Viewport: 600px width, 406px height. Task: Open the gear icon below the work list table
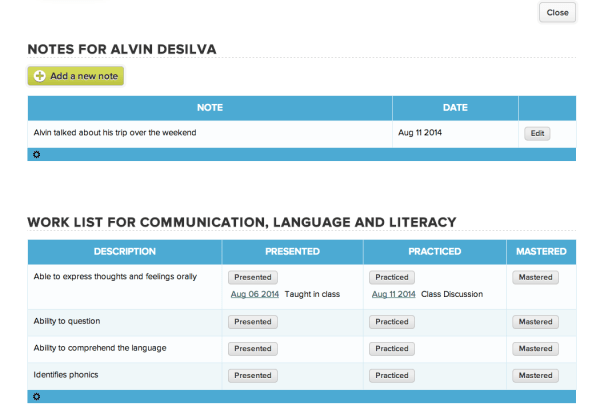[37, 397]
